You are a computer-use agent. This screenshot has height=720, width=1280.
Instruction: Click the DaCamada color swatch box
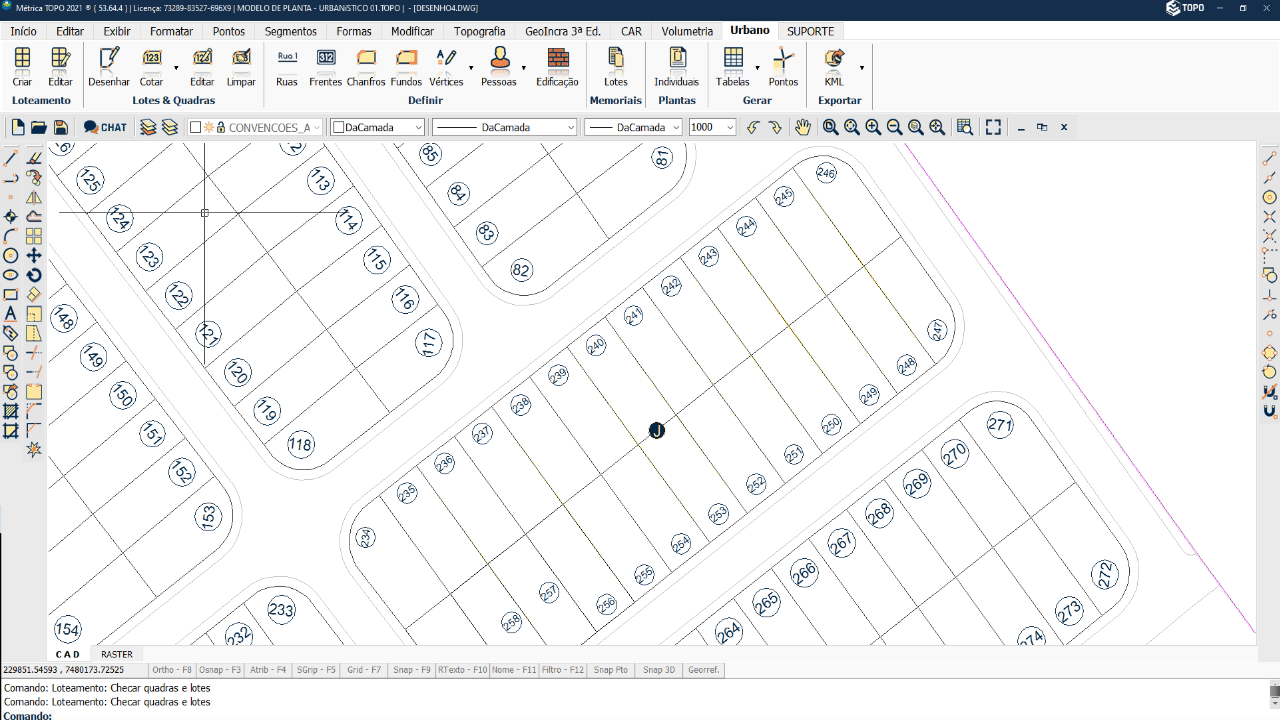click(x=339, y=128)
